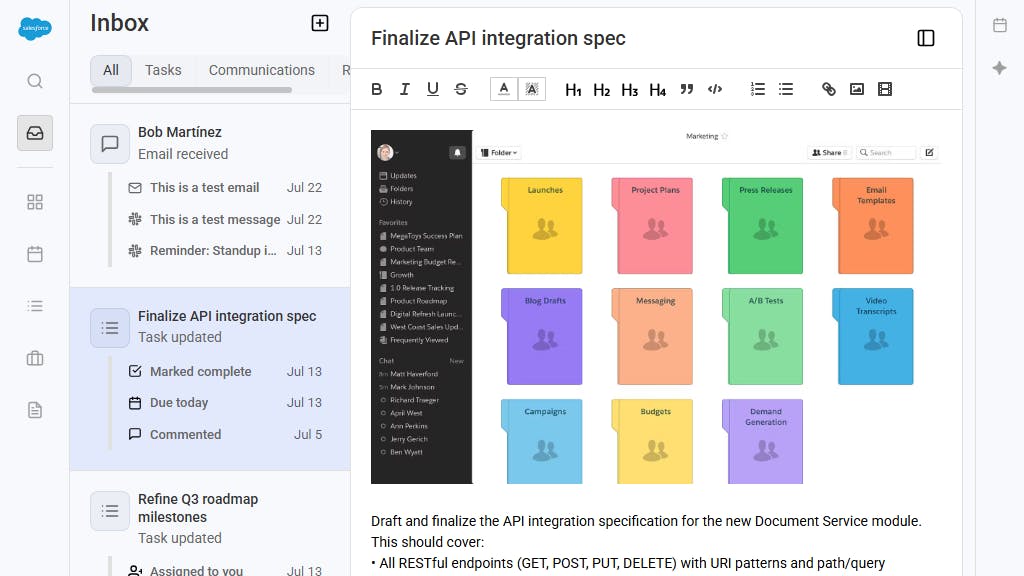
Task: Insert a video using the film icon
Action: (885, 89)
